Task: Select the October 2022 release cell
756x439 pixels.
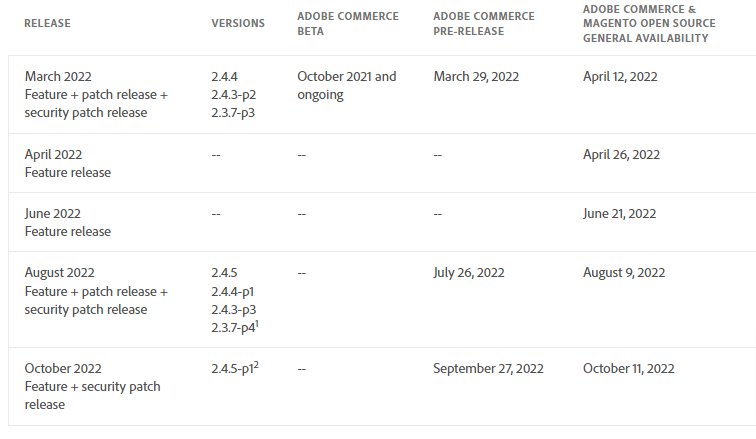Action: [x=92, y=386]
